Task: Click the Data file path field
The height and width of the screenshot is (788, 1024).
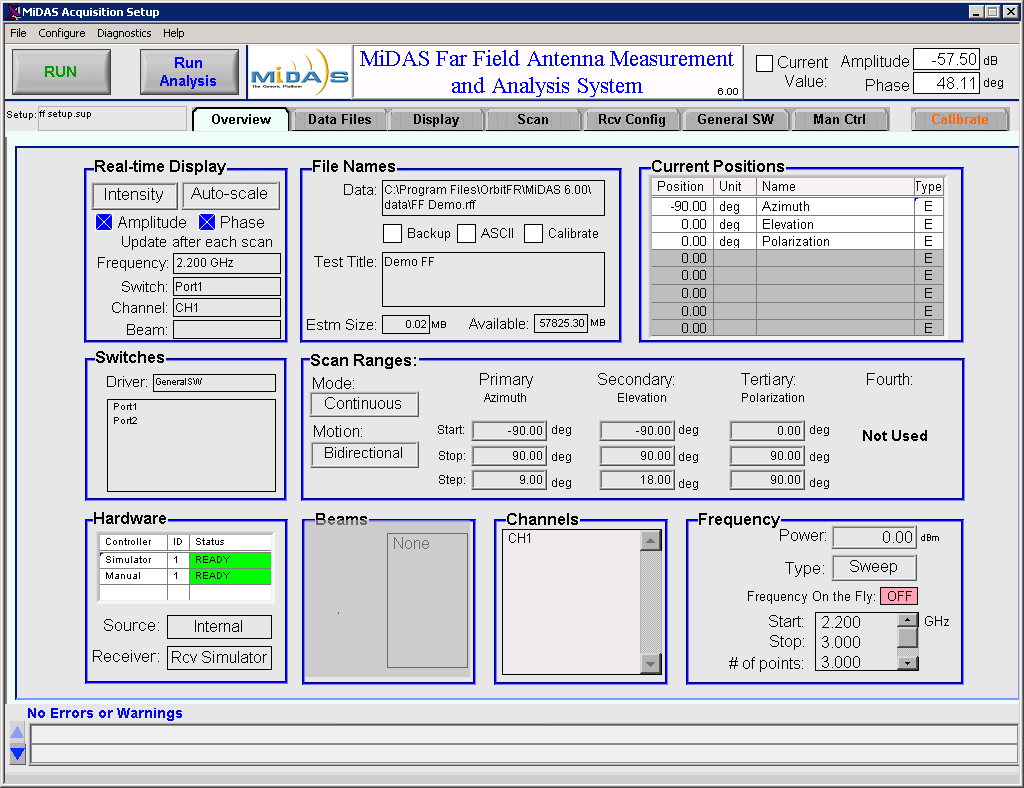Action: click(493, 198)
